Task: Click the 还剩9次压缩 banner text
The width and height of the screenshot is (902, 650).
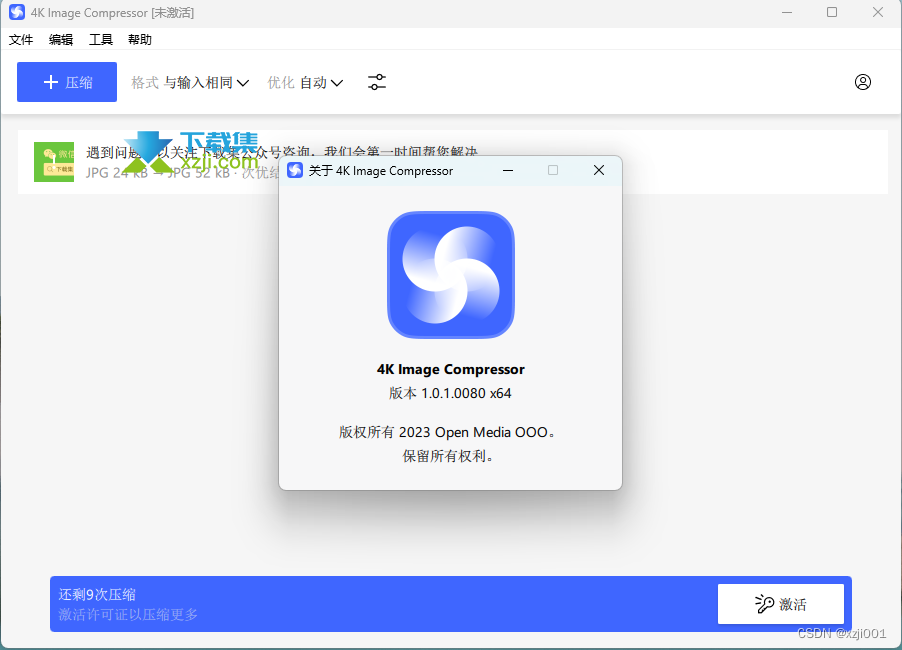Action: click(97, 594)
